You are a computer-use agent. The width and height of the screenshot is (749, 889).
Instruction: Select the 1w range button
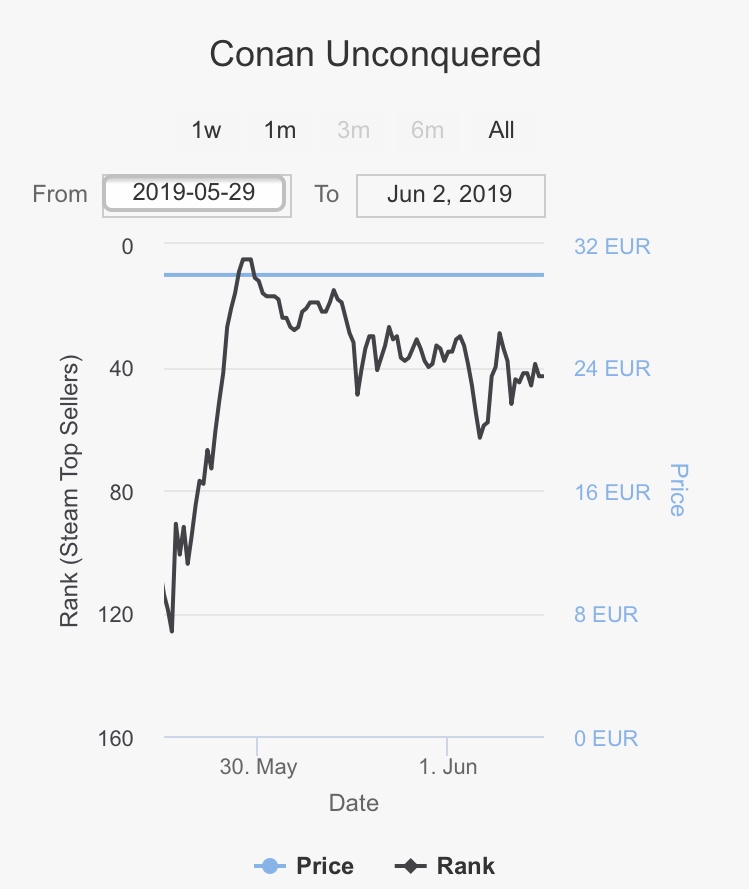206,130
